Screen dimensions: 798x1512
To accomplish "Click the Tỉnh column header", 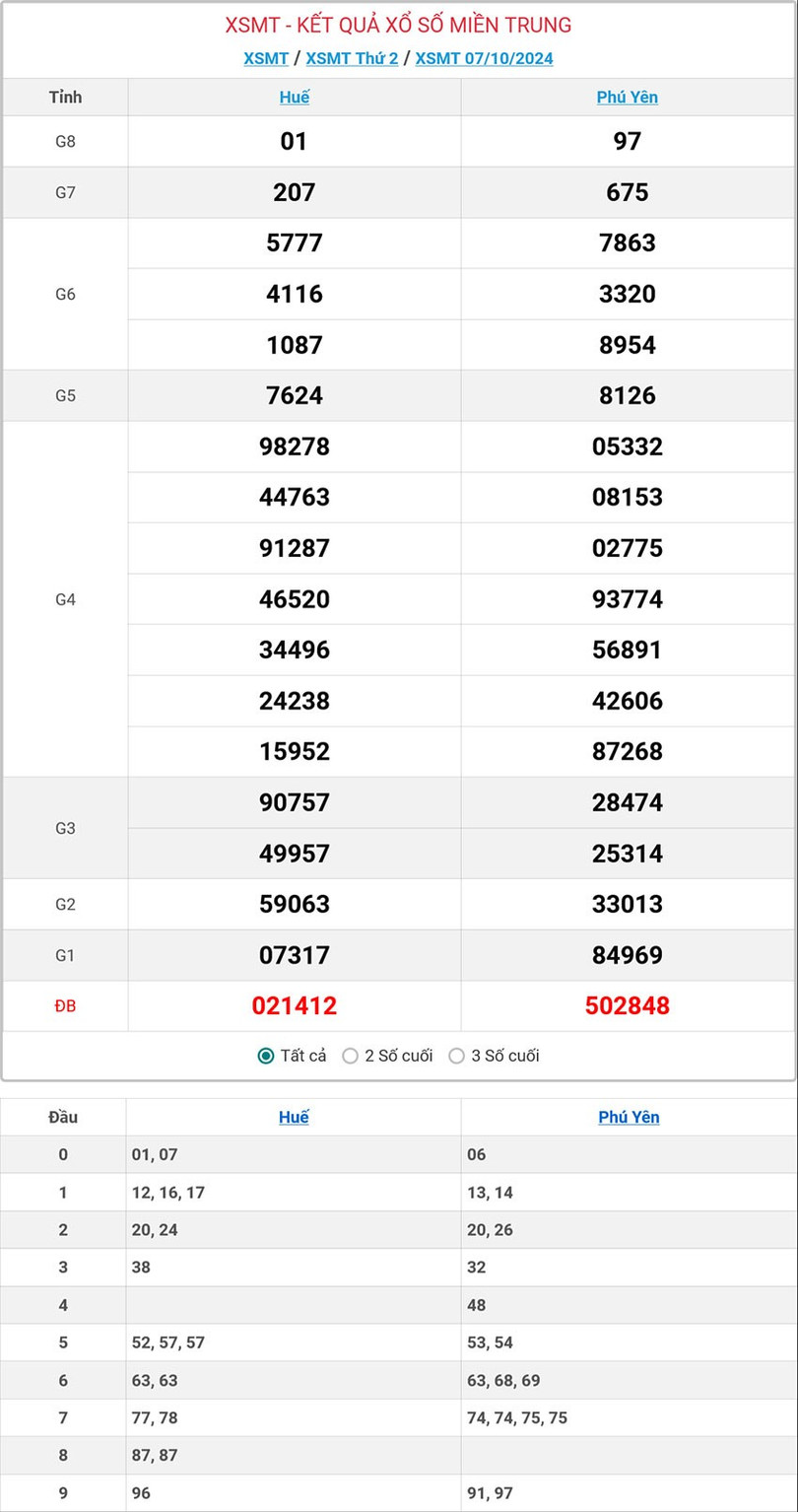I will click(x=65, y=97).
